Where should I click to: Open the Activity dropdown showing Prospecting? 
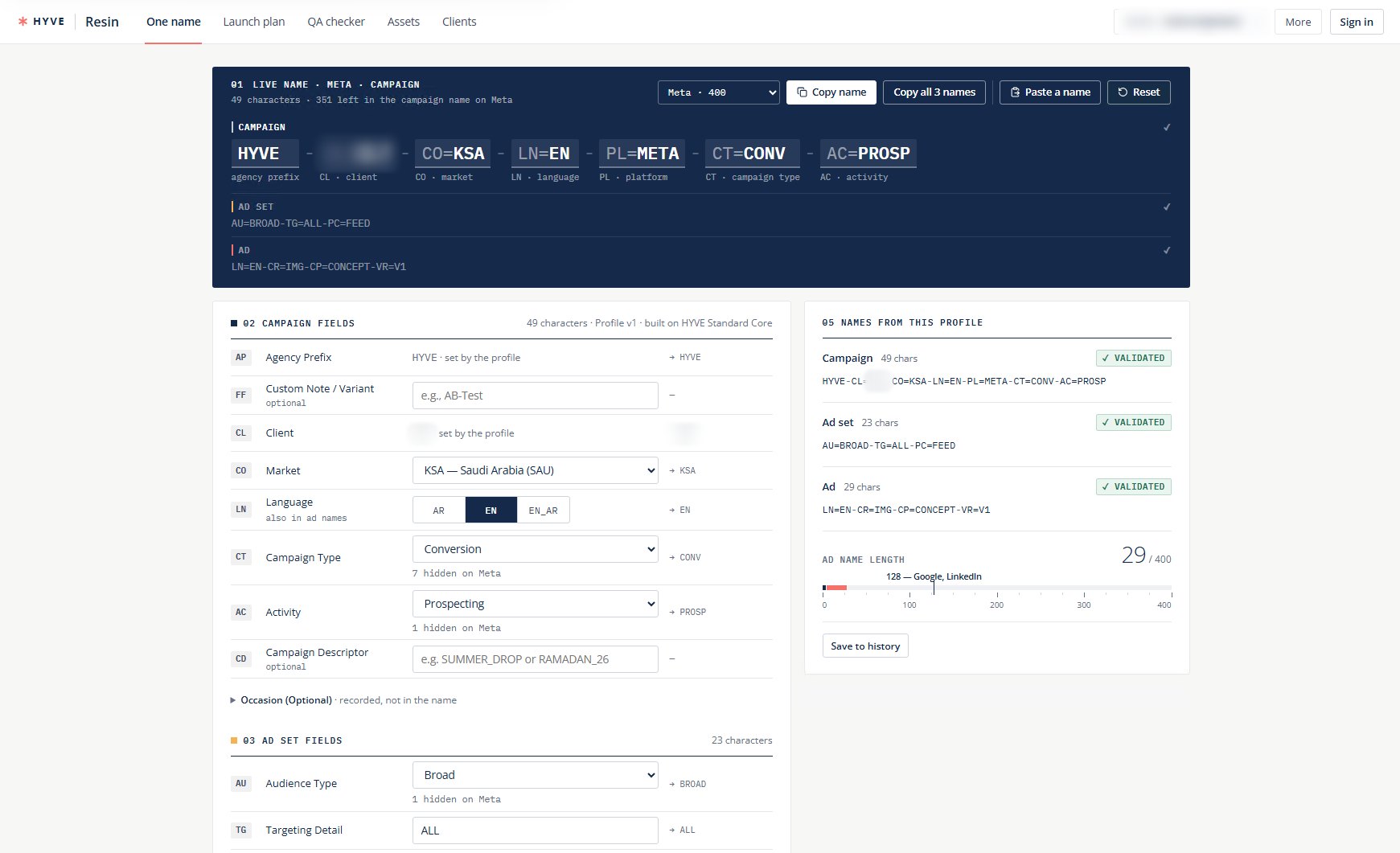coord(535,604)
